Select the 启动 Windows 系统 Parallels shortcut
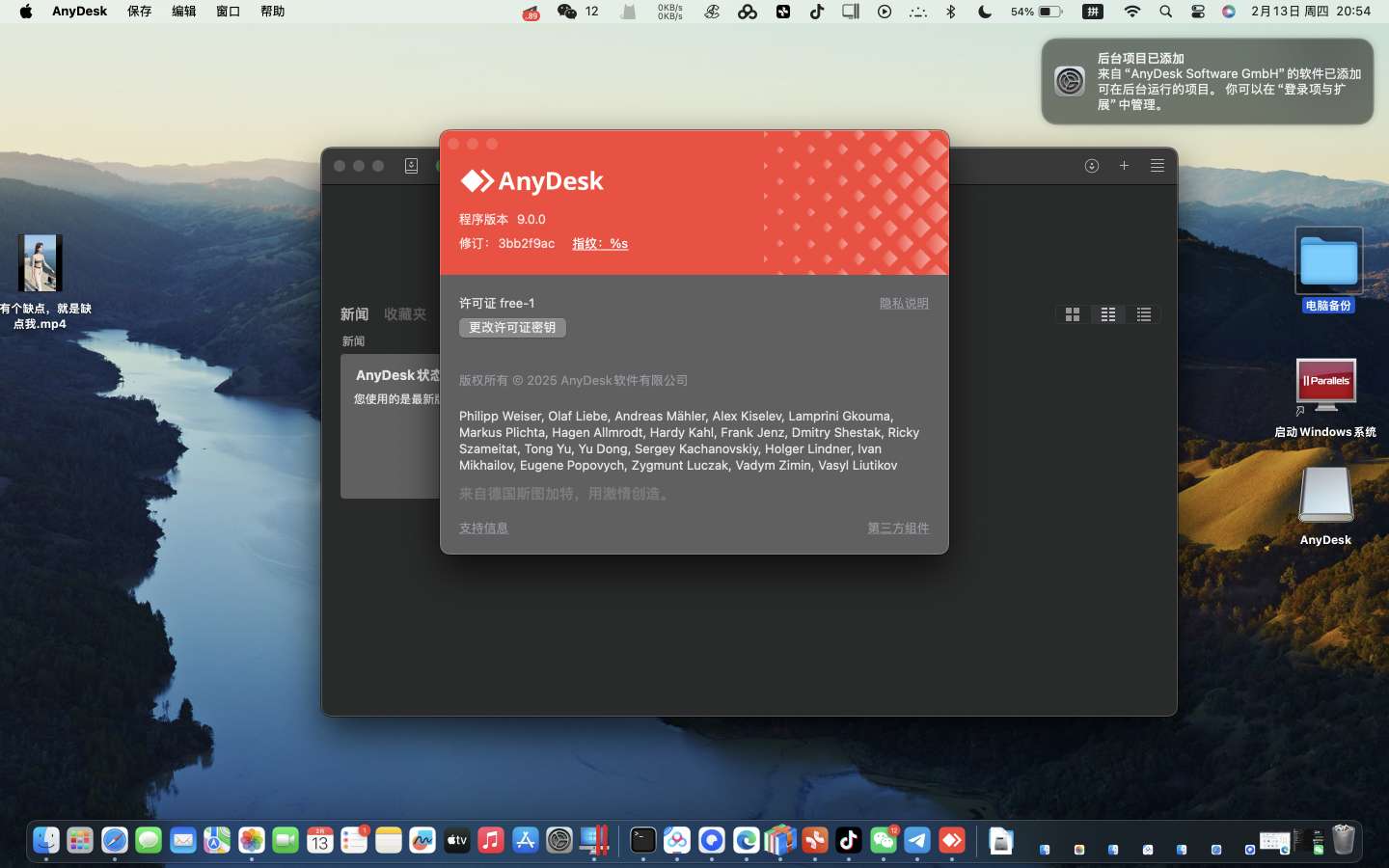The image size is (1389, 868). pos(1325,397)
